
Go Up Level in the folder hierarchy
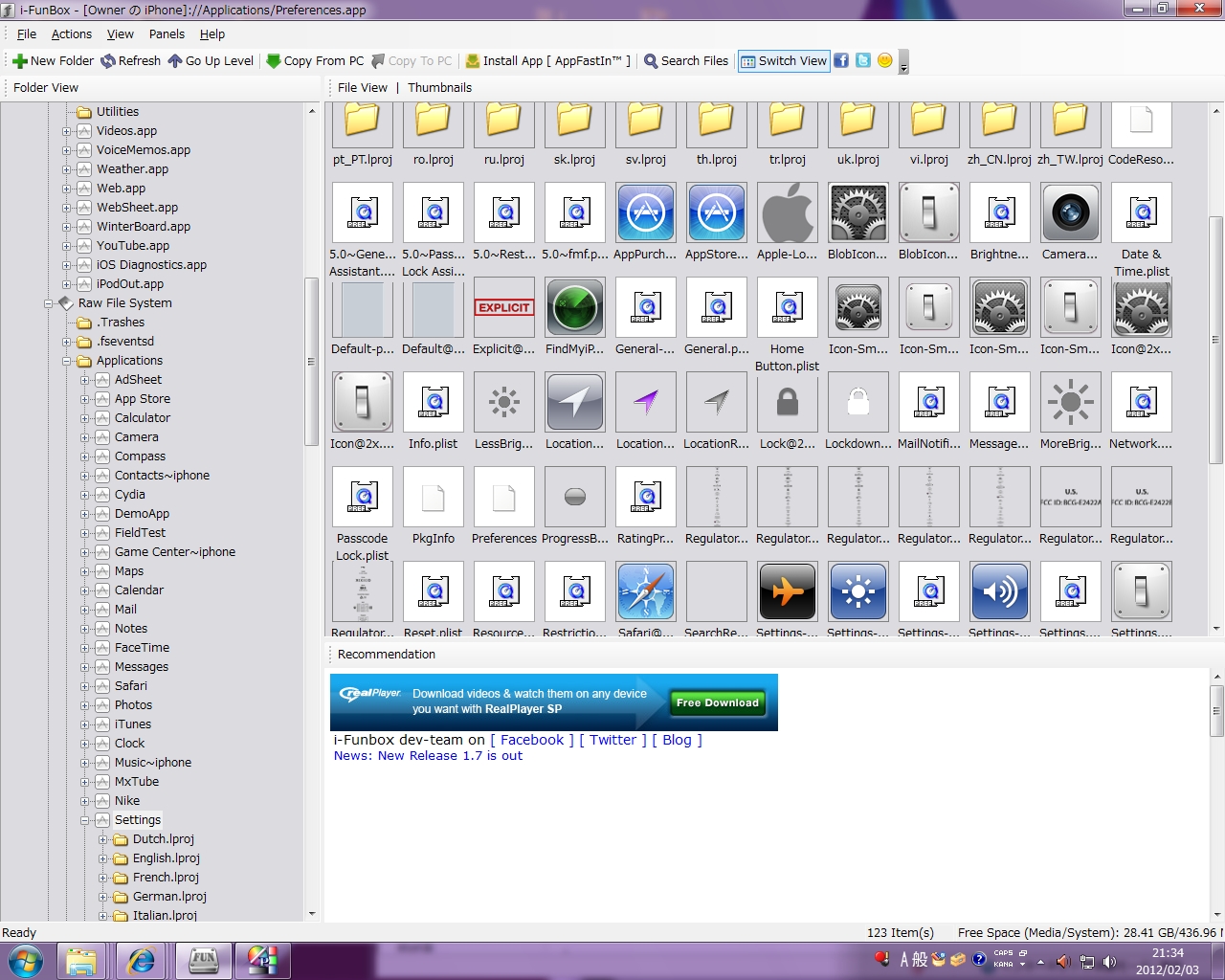(211, 60)
